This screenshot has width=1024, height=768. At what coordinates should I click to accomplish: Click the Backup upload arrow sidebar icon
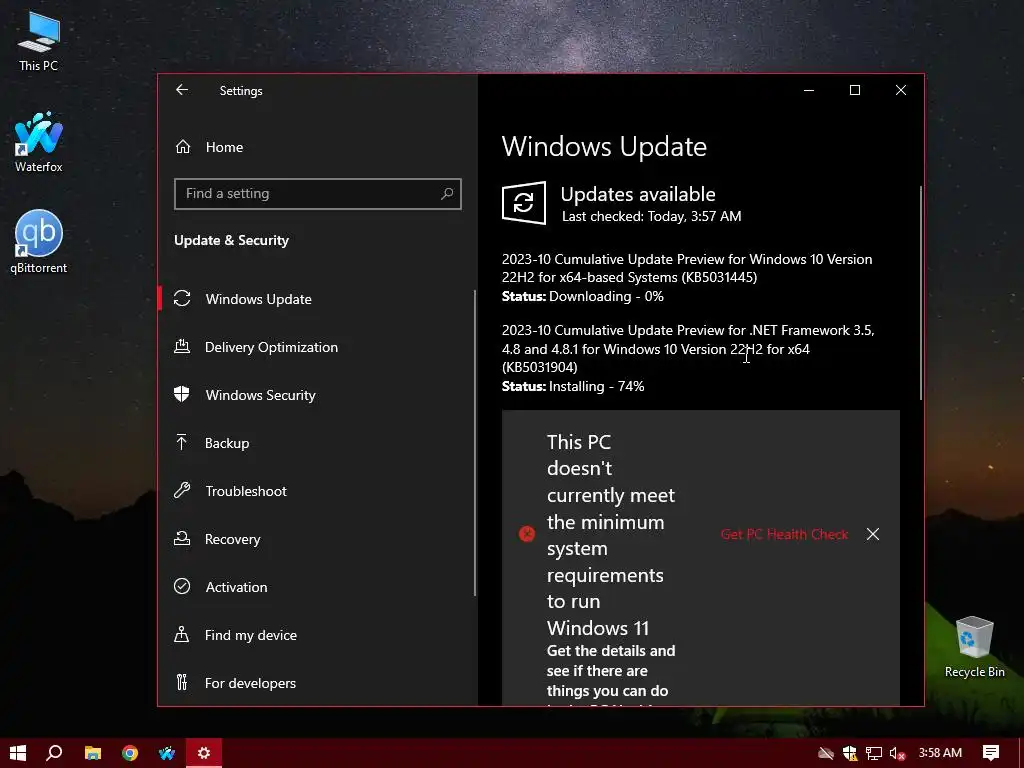[x=182, y=442]
